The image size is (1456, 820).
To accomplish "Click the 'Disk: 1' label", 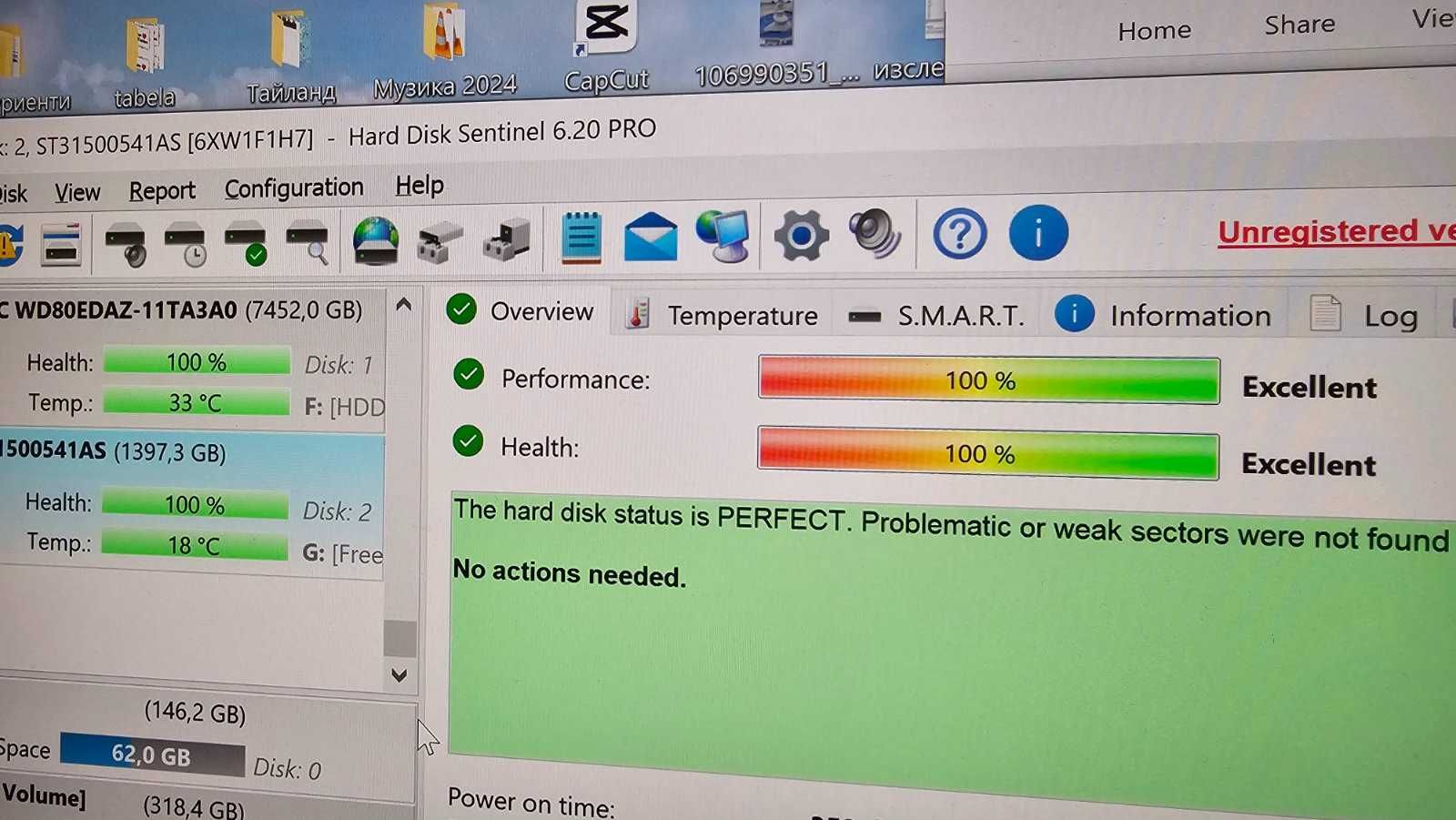I will [339, 365].
